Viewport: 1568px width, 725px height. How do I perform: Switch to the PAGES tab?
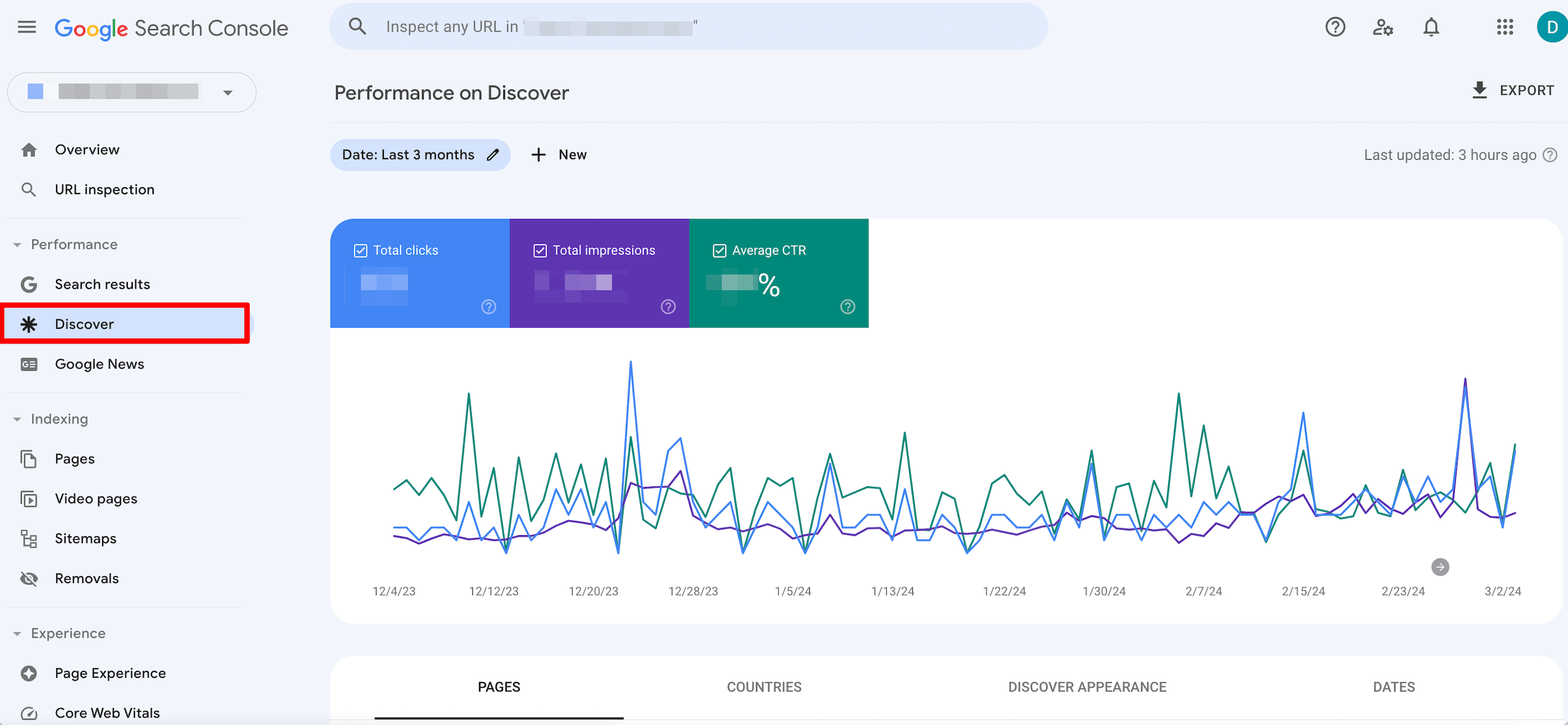(499, 687)
